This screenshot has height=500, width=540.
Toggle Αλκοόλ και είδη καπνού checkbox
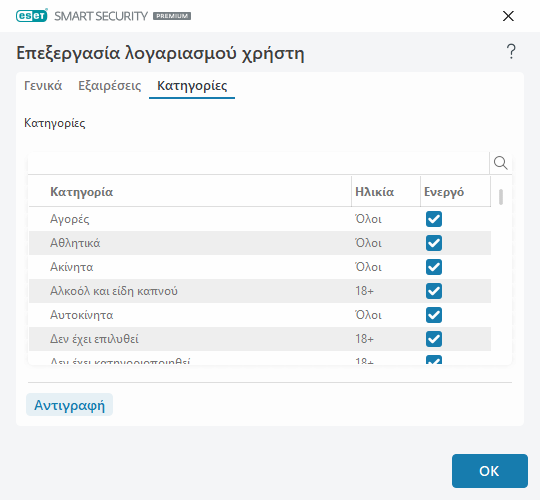(x=434, y=291)
